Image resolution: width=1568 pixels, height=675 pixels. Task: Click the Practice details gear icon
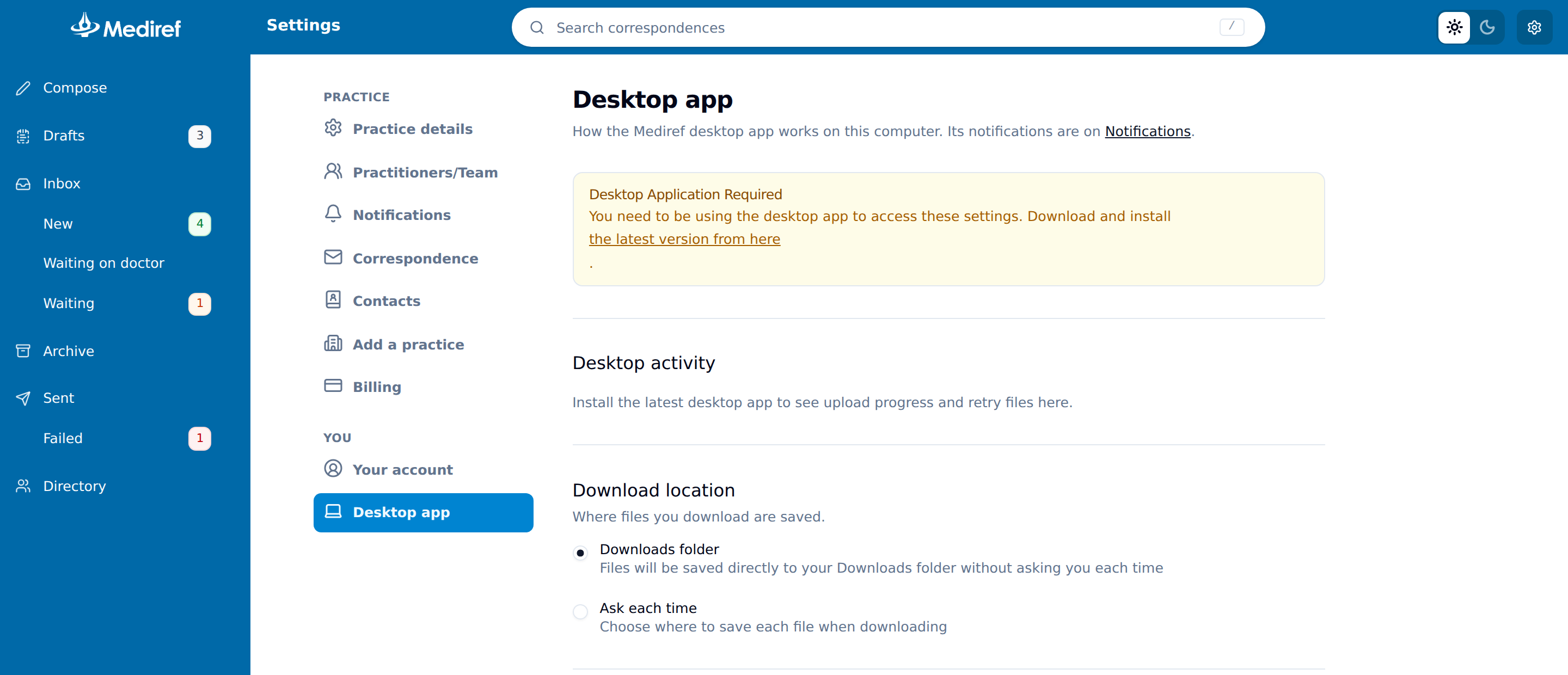pos(333,128)
